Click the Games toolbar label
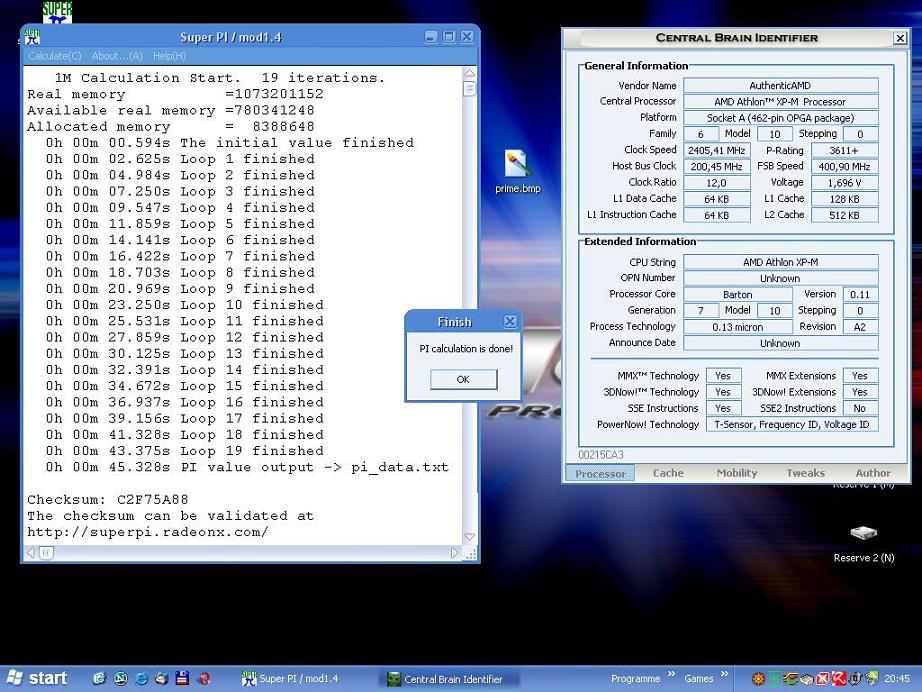This screenshot has width=922, height=692. coord(699,678)
